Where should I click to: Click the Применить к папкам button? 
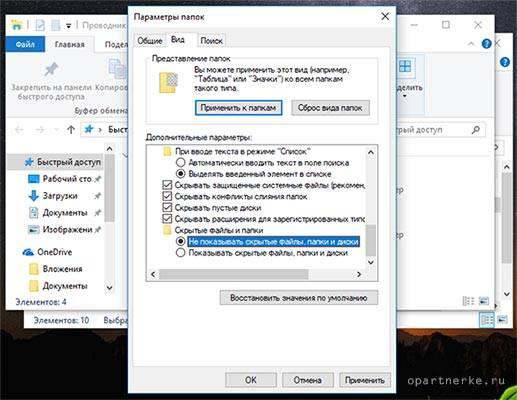pos(238,108)
